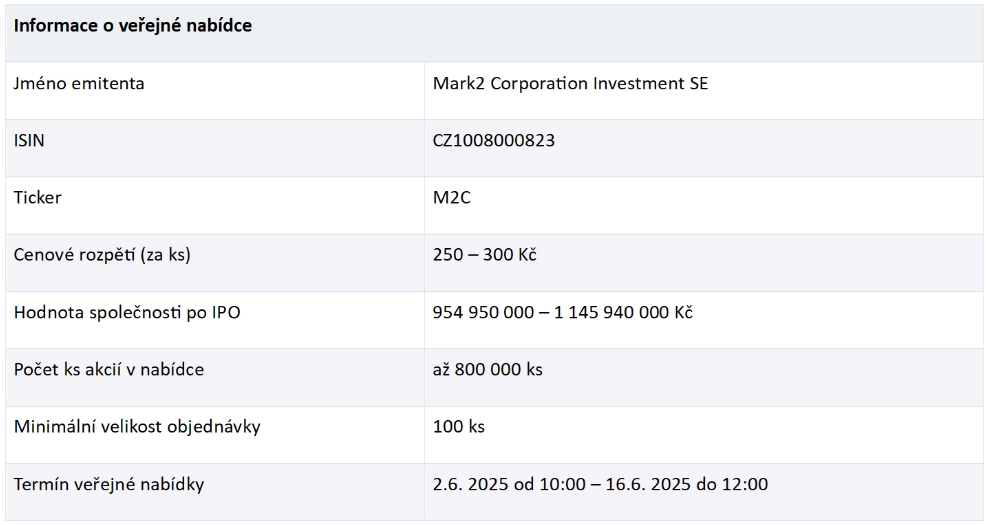Click the minimum order value '100 ks'

[458, 427]
